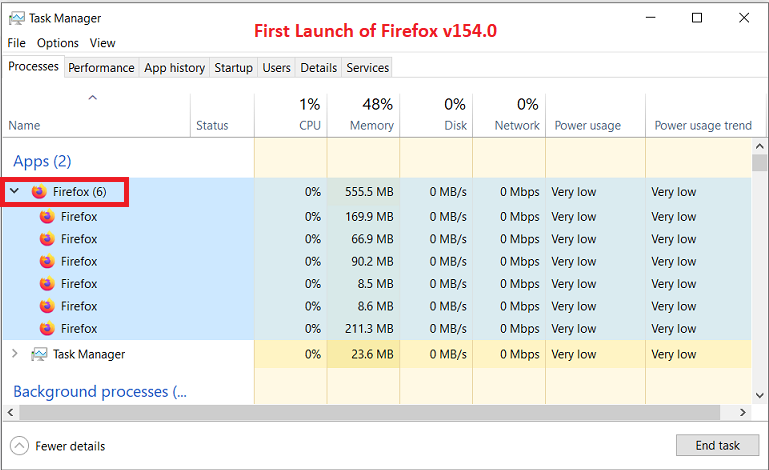Screen dimensions: 769x470
Task: Click horizontal scrollbar right arrow
Action: click(743, 413)
